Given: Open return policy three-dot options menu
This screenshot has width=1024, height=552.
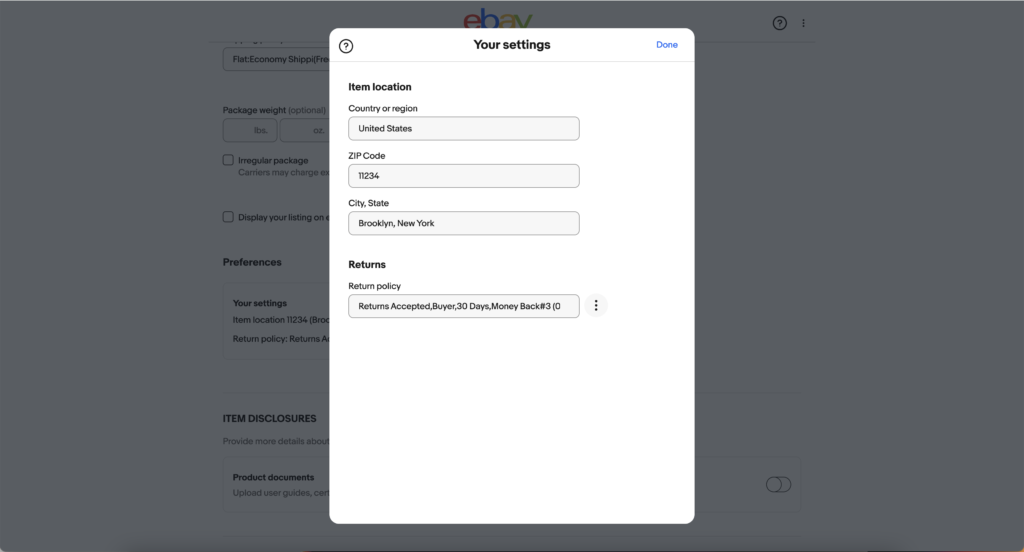Looking at the screenshot, I should tap(596, 306).
